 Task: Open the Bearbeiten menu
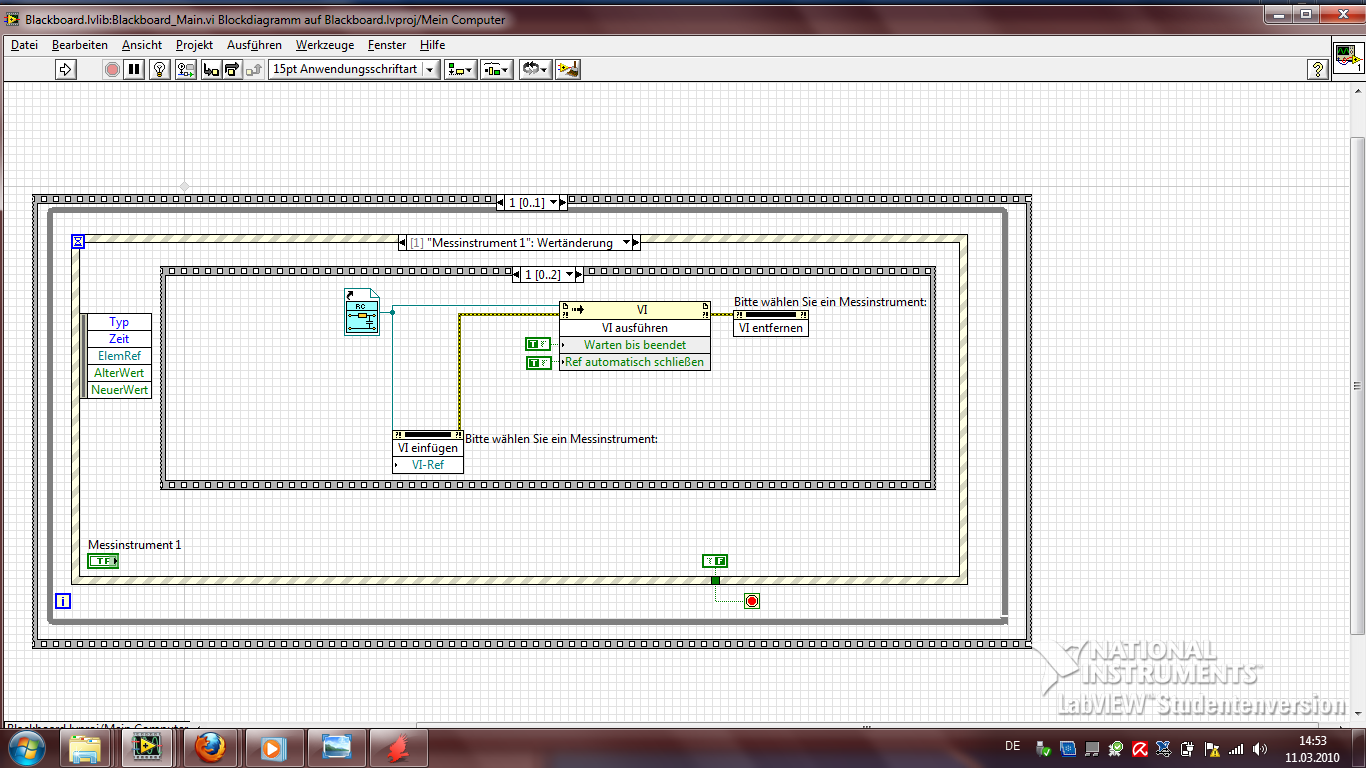click(x=80, y=45)
